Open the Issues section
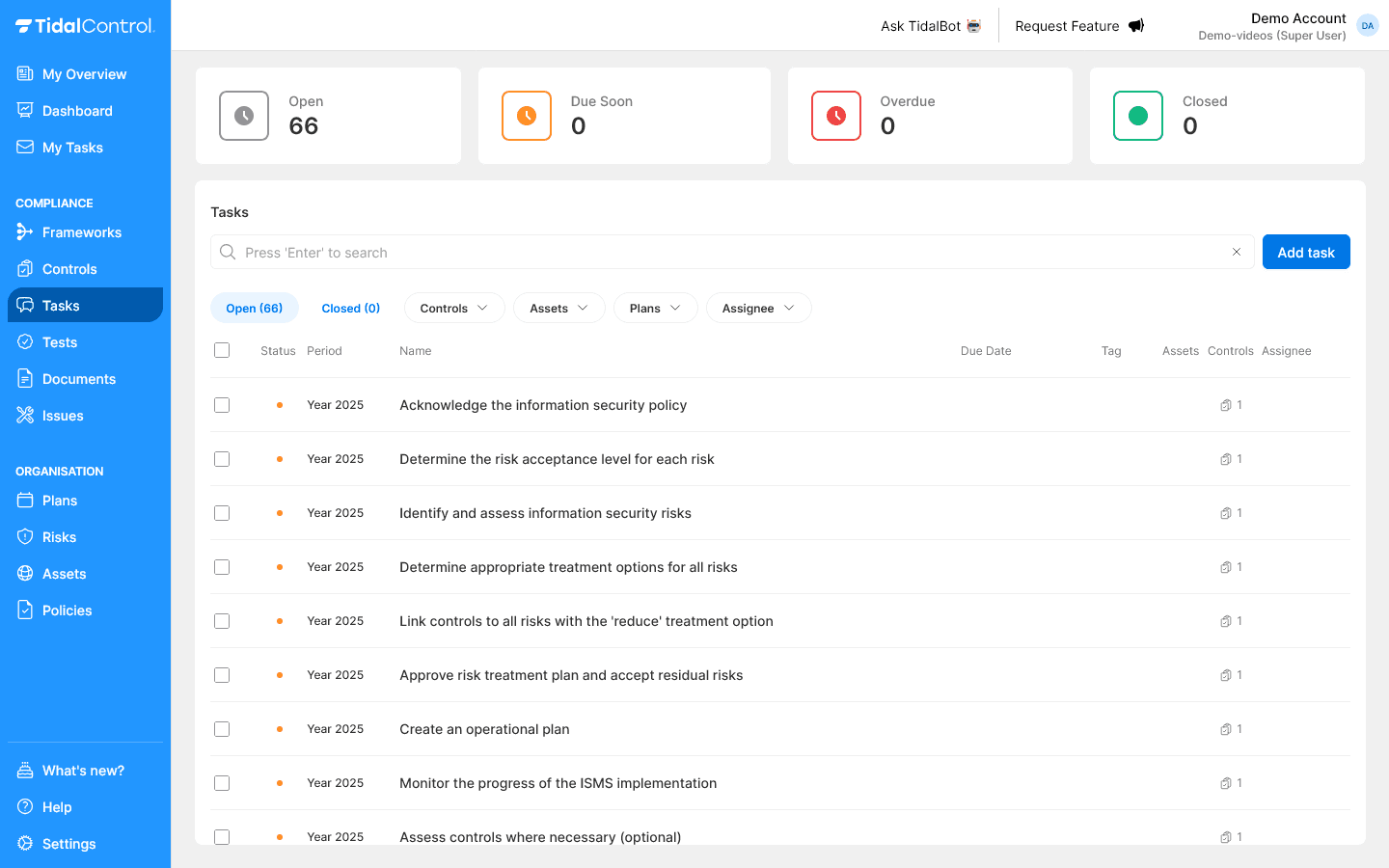This screenshot has height=868, width=1389. click(x=62, y=415)
